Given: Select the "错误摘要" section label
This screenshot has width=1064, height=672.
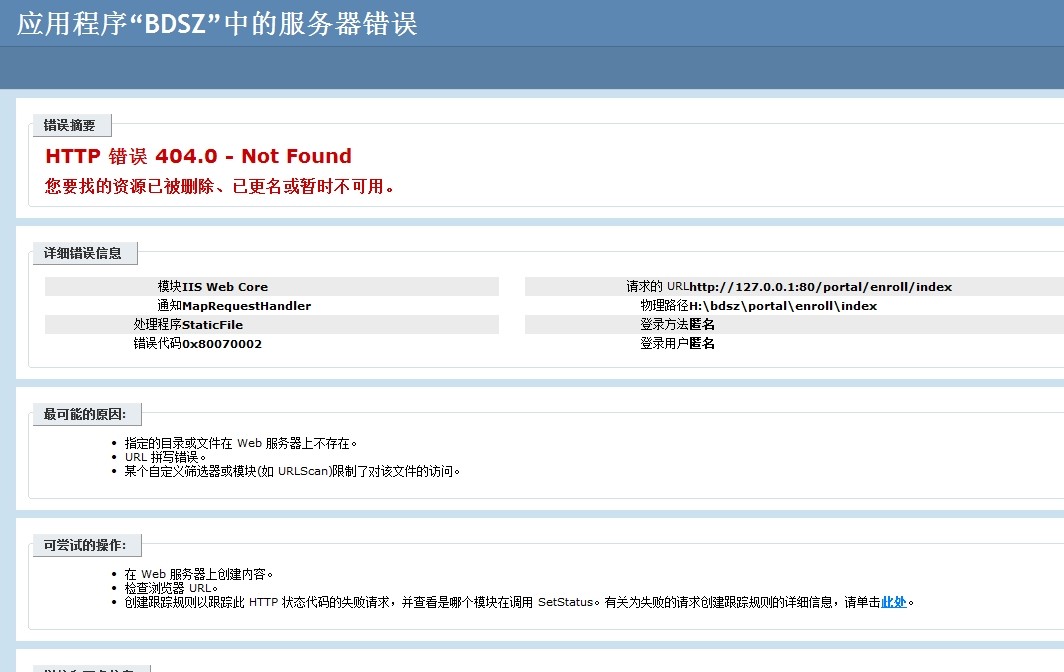Looking at the screenshot, I should tap(70, 125).
